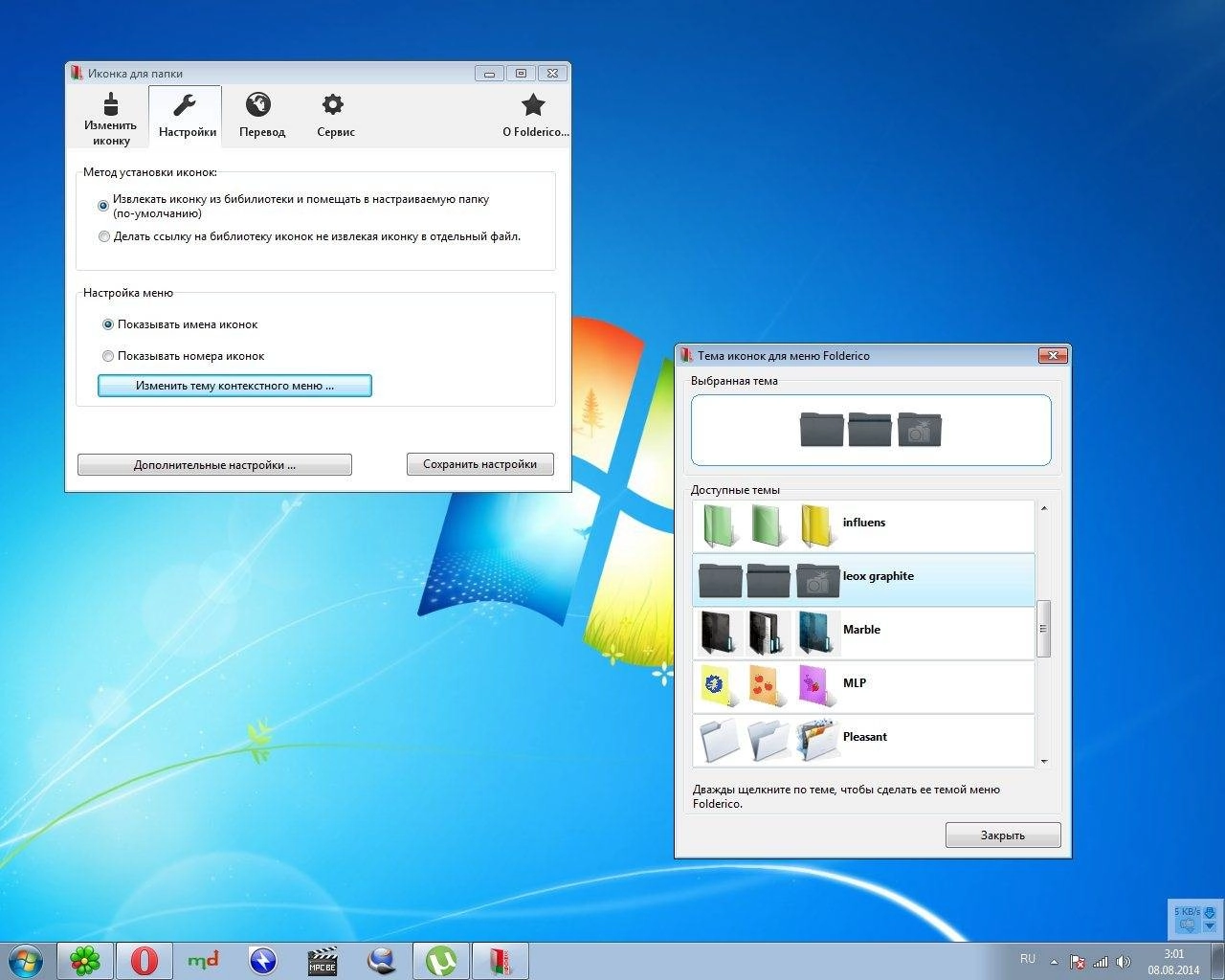The height and width of the screenshot is (980, 1225).
Task: Open Folderico red folder taskbar icon
Action: click(x=501, y=960)
